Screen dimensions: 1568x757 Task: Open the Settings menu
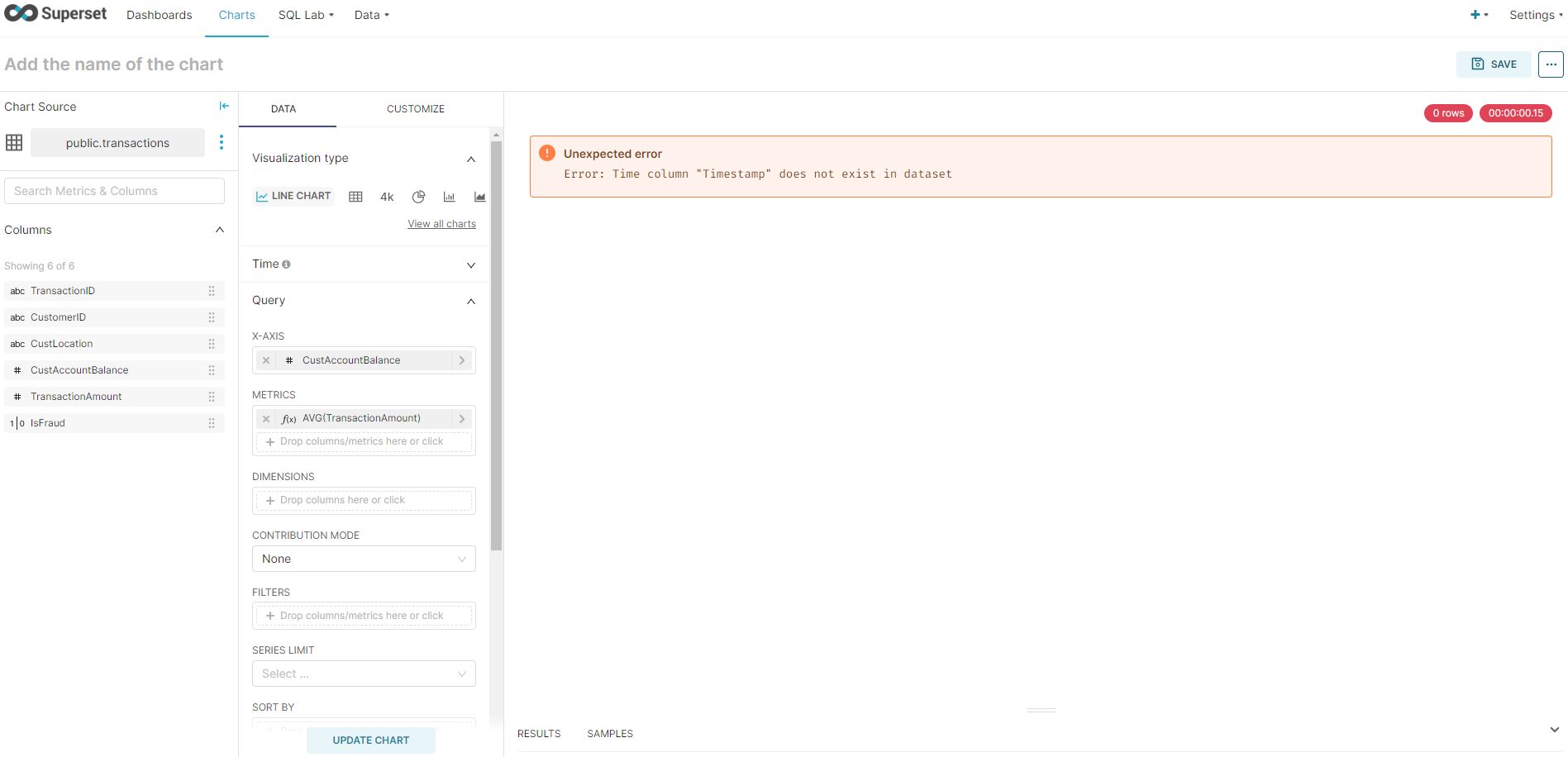pos(1536,15)
